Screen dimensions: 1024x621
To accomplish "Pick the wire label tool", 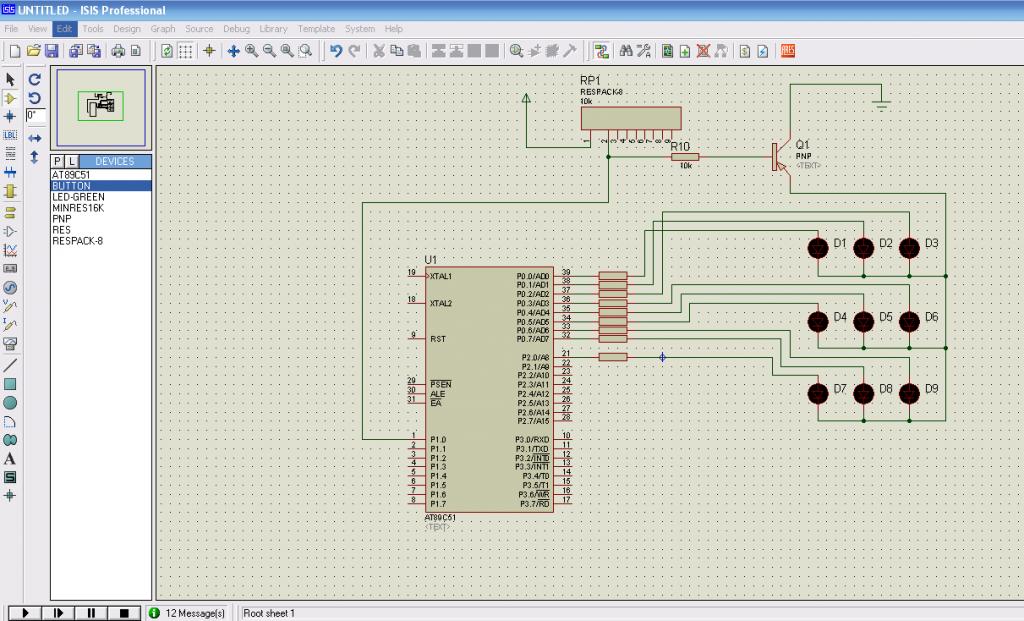I will tap(10, 135).
